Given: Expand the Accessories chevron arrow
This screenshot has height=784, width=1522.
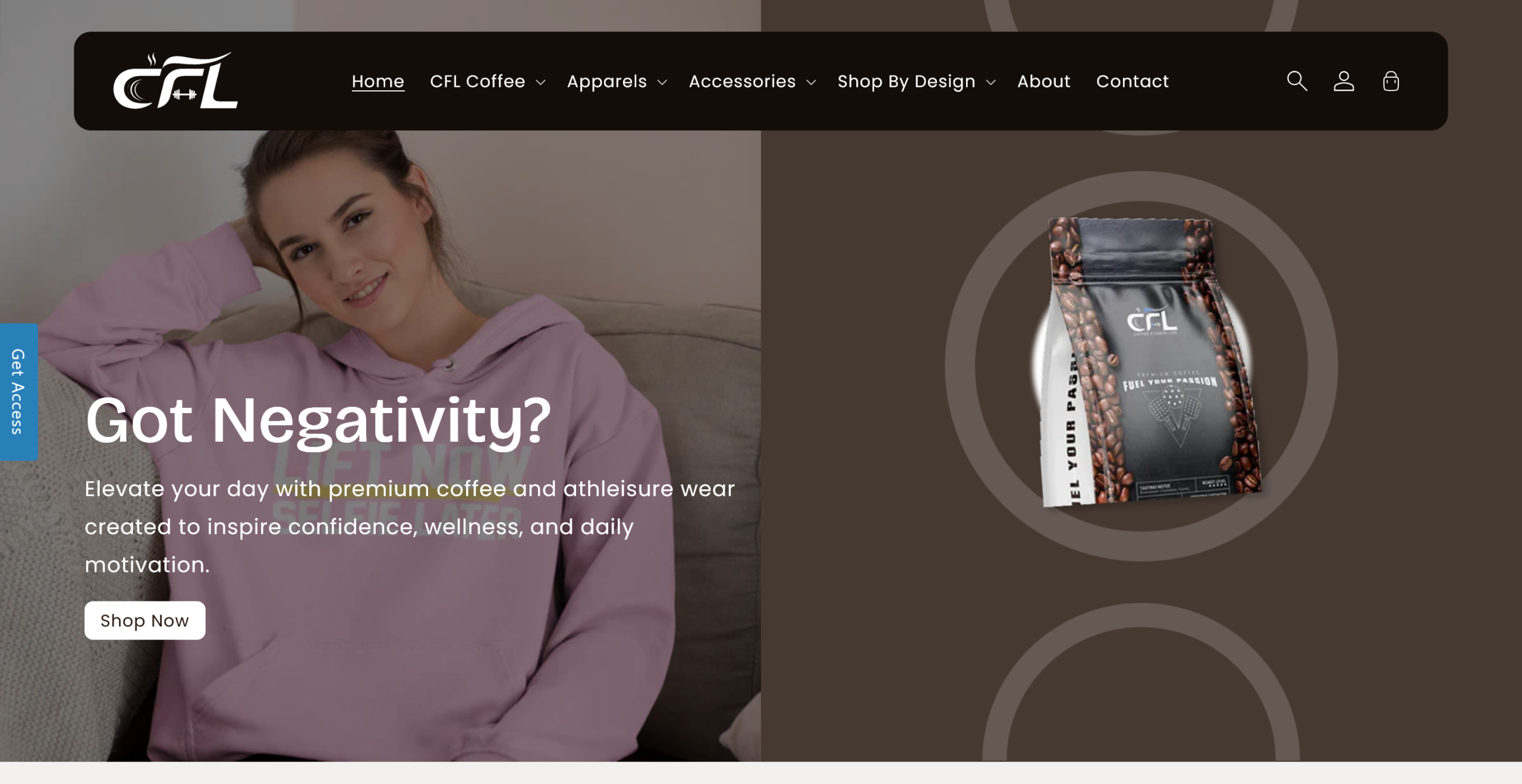Looking at the screenshot, I should click(811, 82).
